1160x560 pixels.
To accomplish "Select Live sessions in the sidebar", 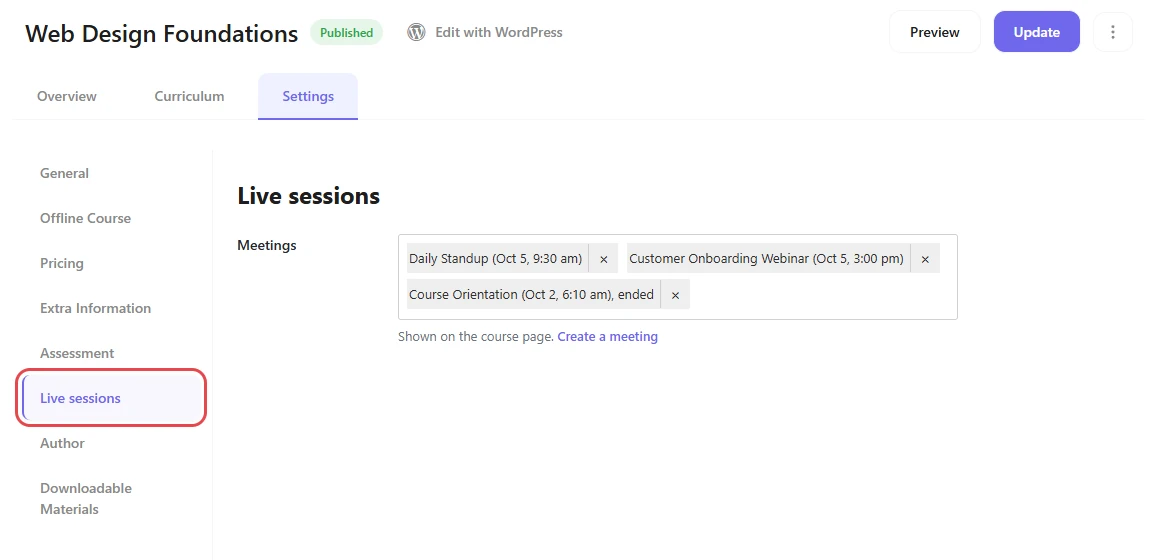I will [x=112, y=398].
